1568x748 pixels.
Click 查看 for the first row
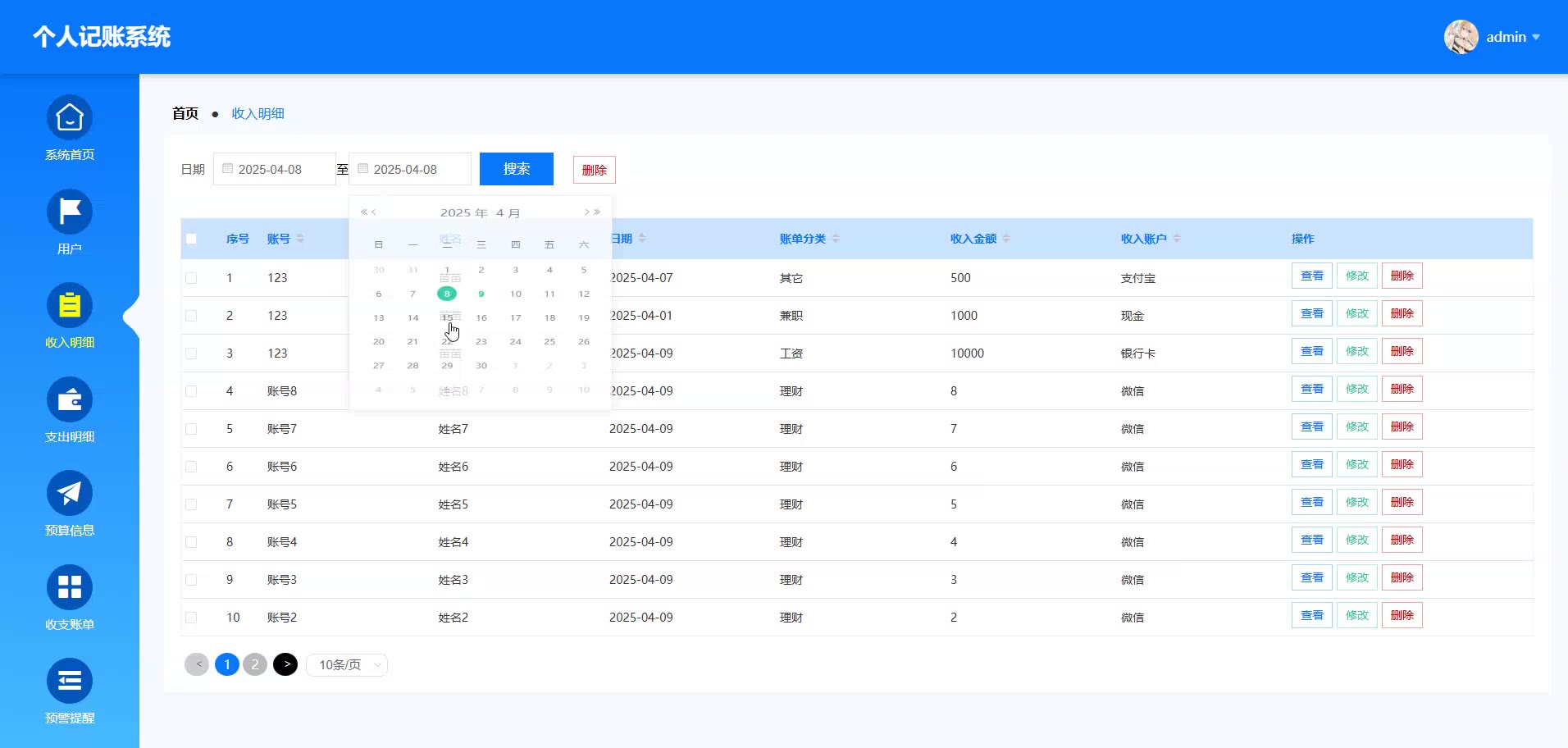(1311, 276)
